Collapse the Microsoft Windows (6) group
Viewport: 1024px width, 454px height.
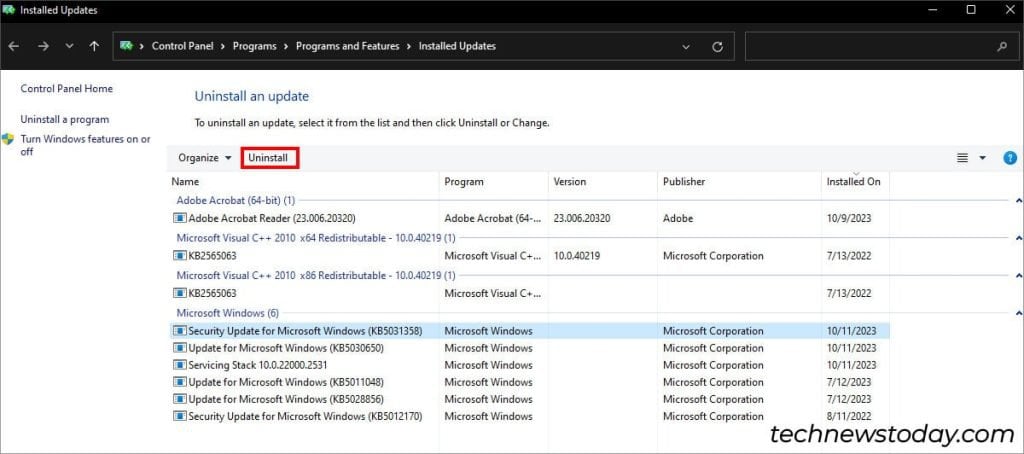tap(1019, 313)
